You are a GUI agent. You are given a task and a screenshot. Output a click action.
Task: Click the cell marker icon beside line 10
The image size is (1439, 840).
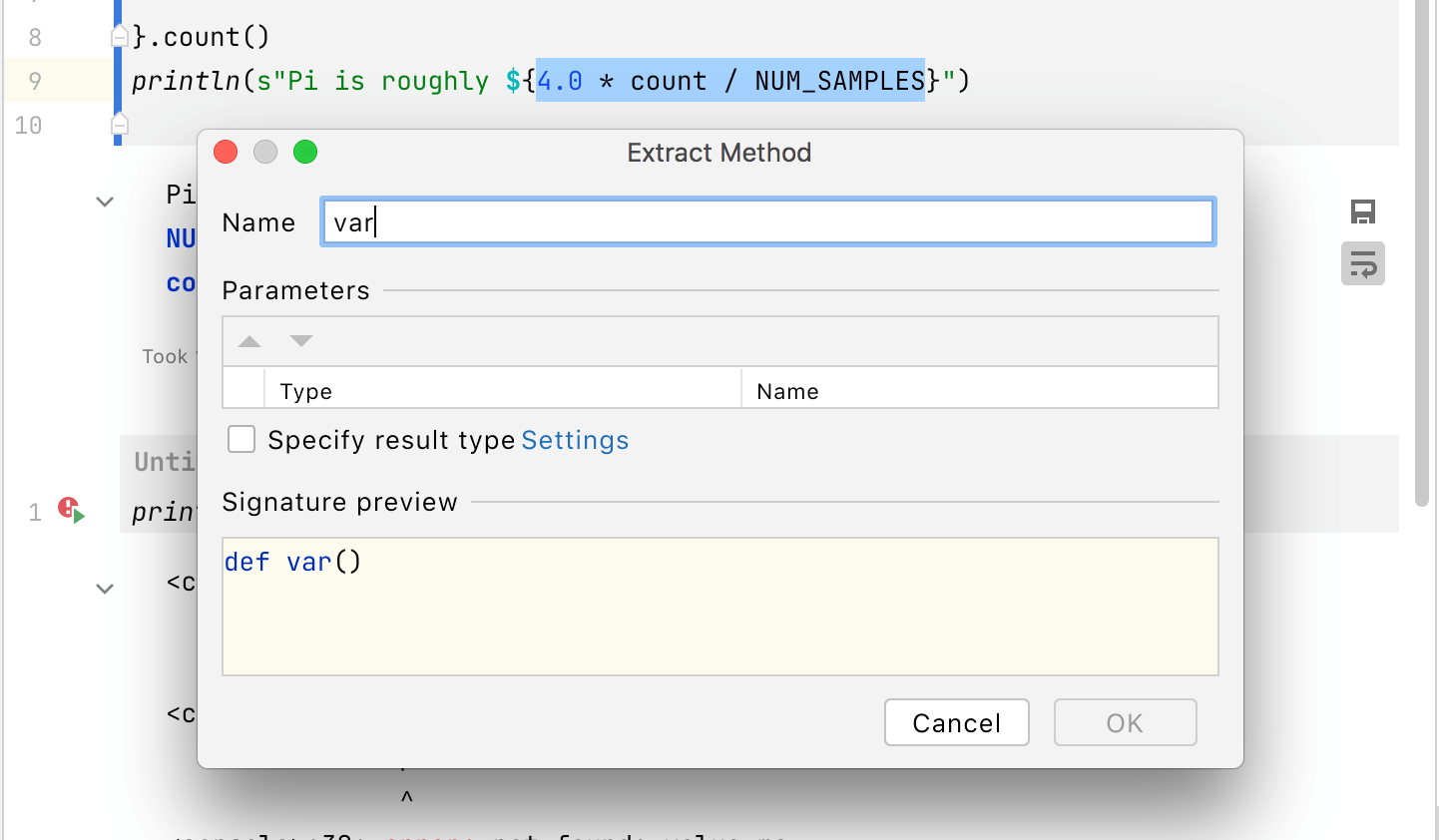[x=119, y=125]
